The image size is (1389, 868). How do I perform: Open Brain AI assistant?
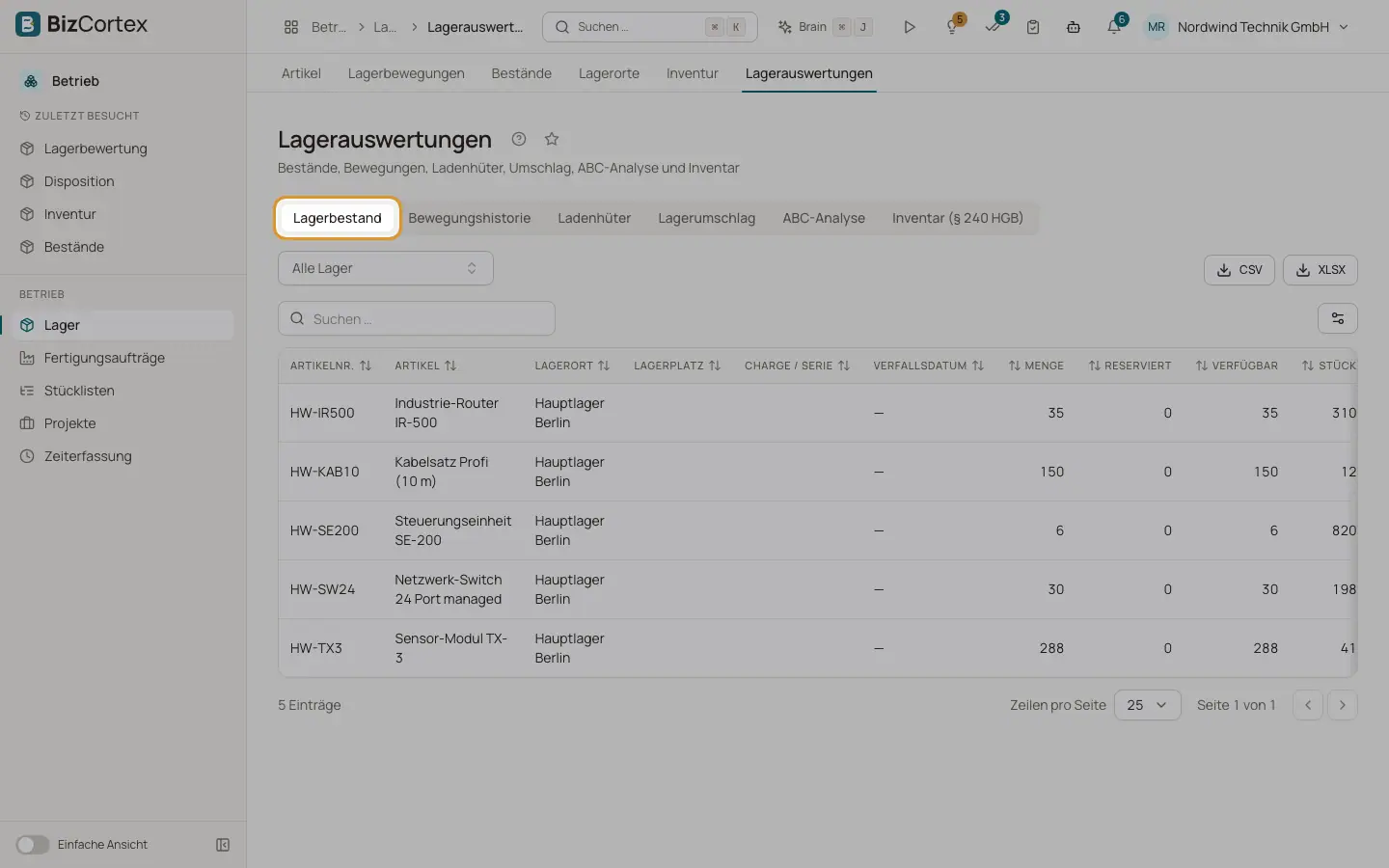(825, 27)
